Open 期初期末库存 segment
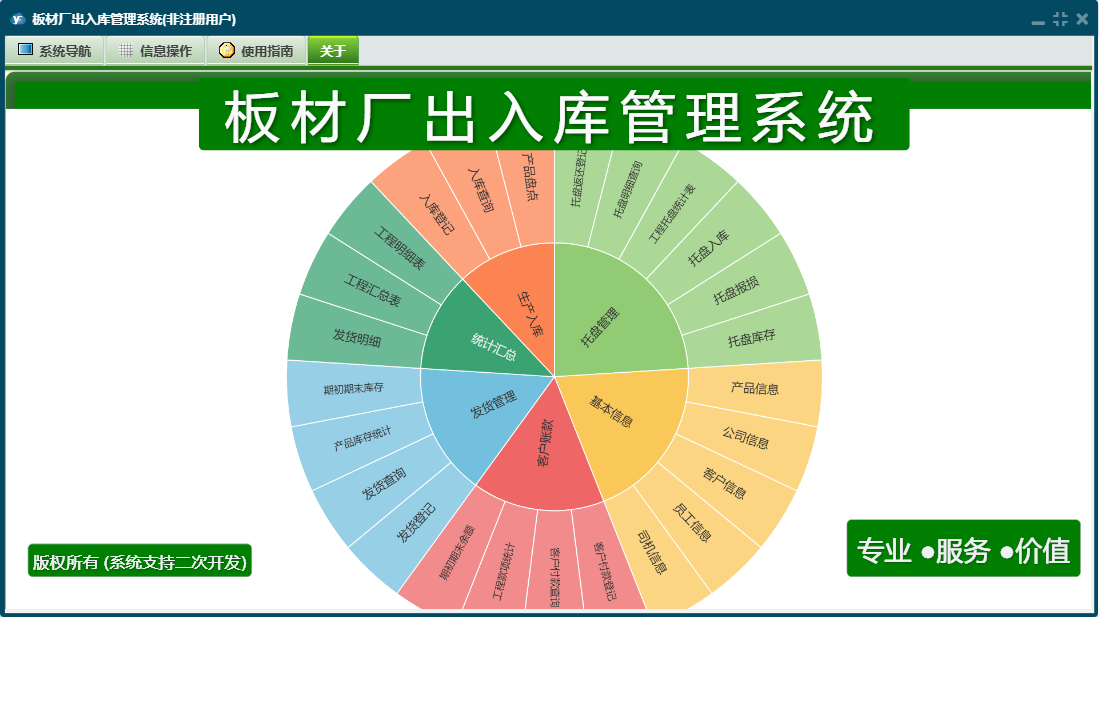 (353, 388)
